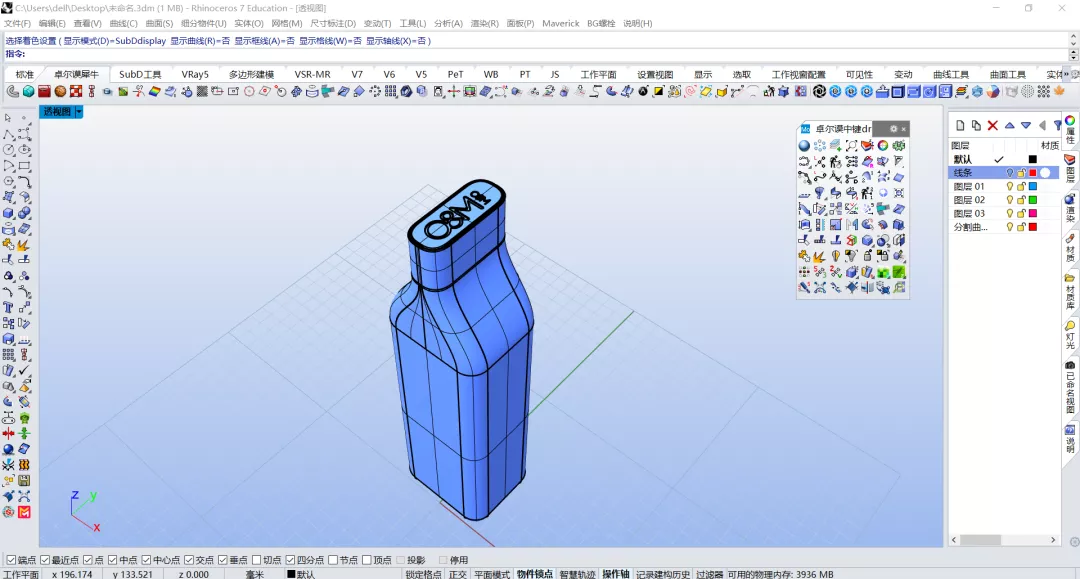Change the blue color swatch of 图层 01
The width and height of the screenshot is (1080, 579).
(1032, 187)
